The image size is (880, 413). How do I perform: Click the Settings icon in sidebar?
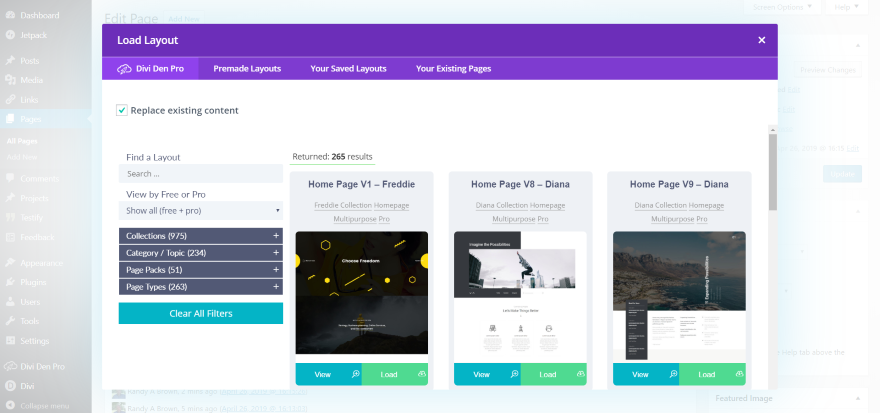click(x=10, y=341)
